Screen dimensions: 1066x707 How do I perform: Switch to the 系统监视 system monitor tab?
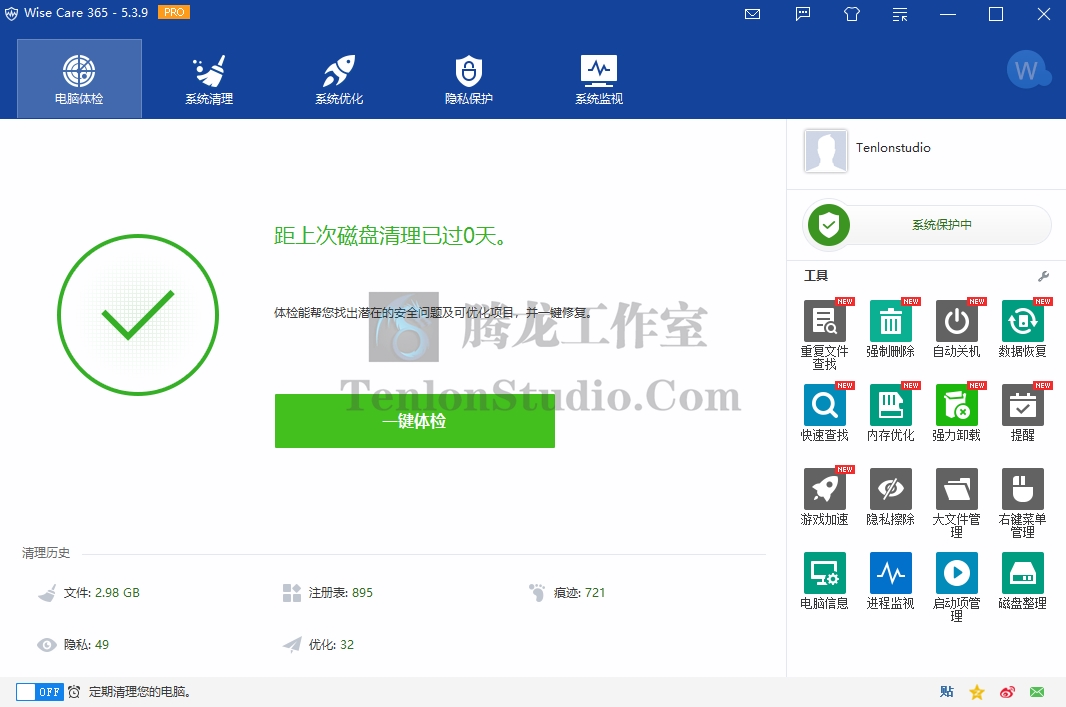click(x=599, y=79)
